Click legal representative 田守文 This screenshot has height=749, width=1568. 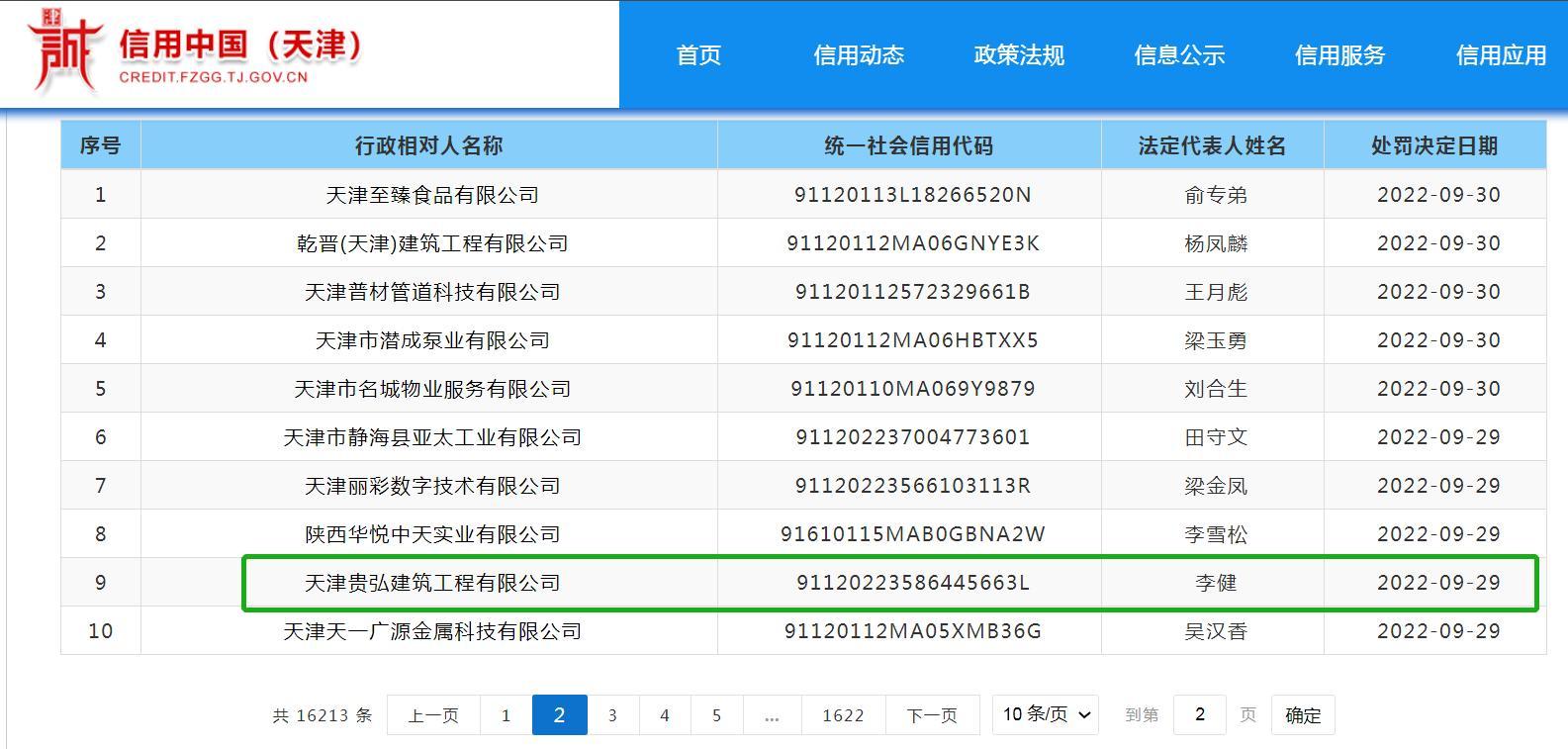pyautogui.click(x=1216, y=437)
